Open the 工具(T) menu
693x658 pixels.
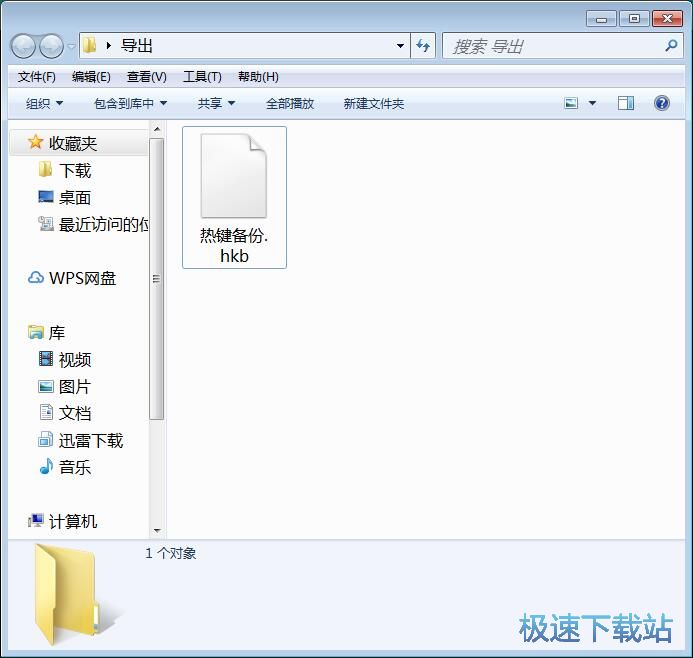click(x=202, y=77)
